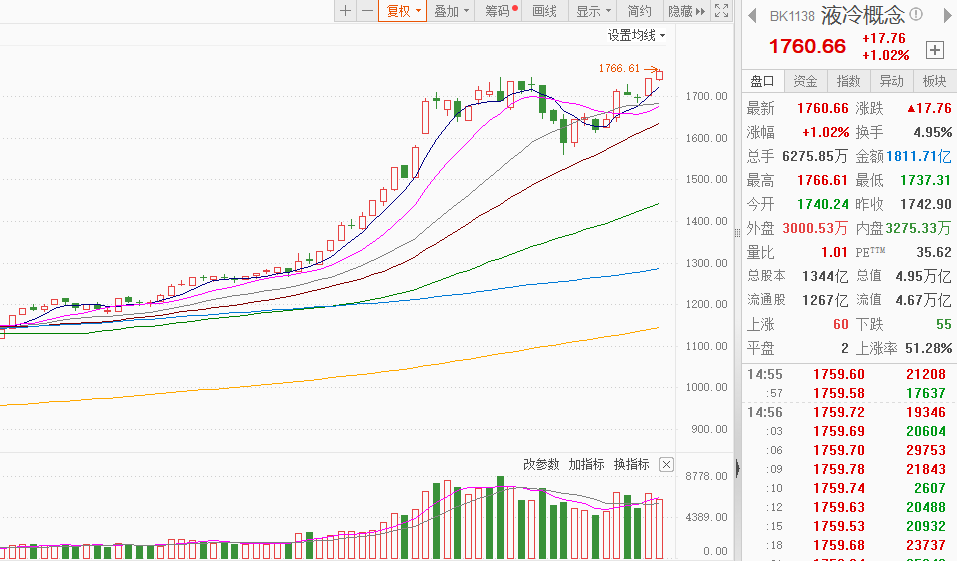Select the :18 tick row 1759.68

(849, 545)
